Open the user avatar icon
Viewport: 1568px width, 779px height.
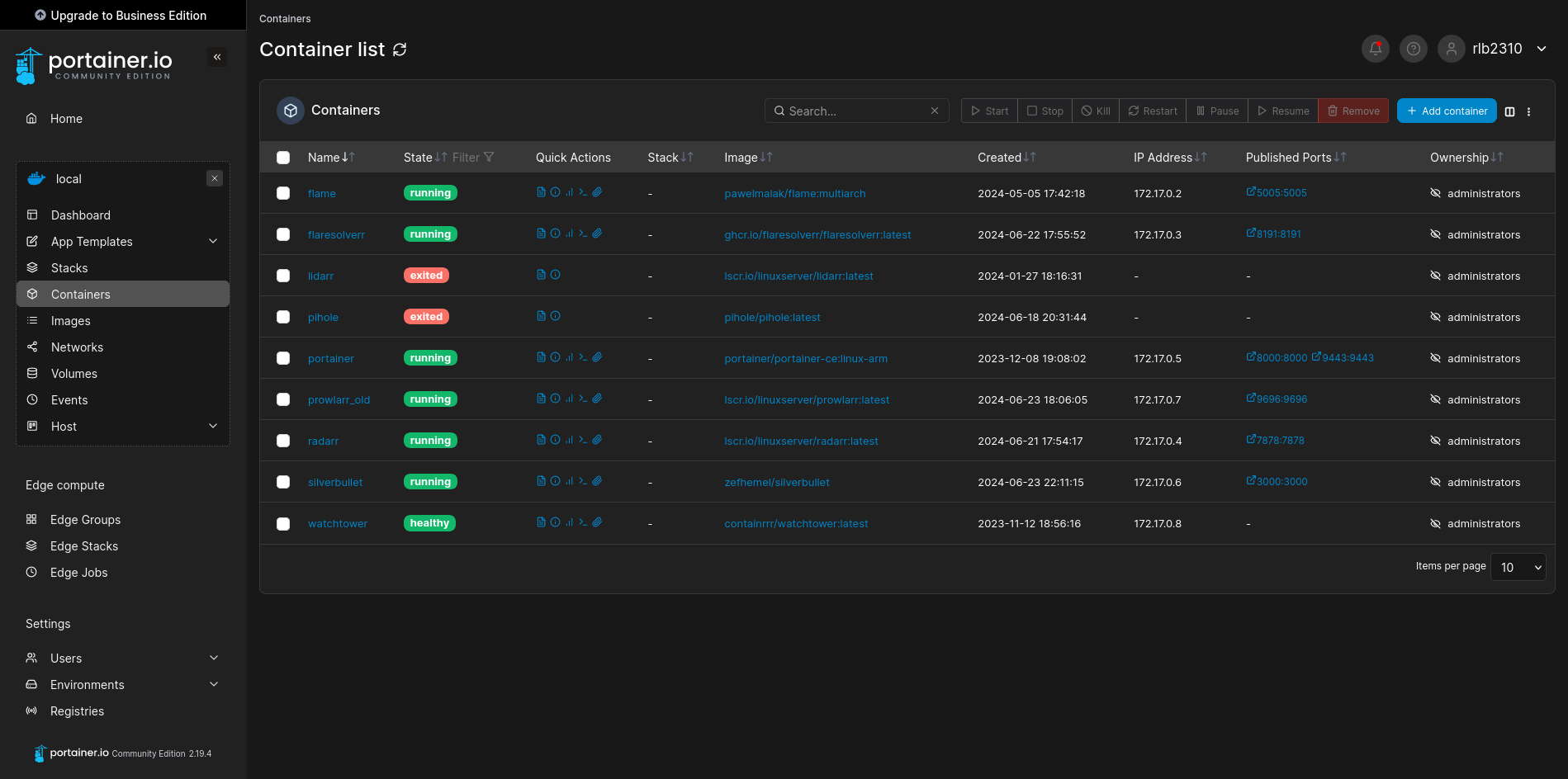pyautogui.click(x=1452, y=49)
